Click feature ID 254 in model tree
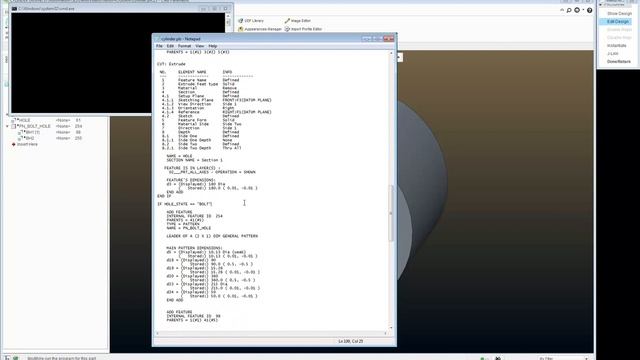Image resolution: width=640 pixels, height=360 pixels. click(x=78, y=127)
